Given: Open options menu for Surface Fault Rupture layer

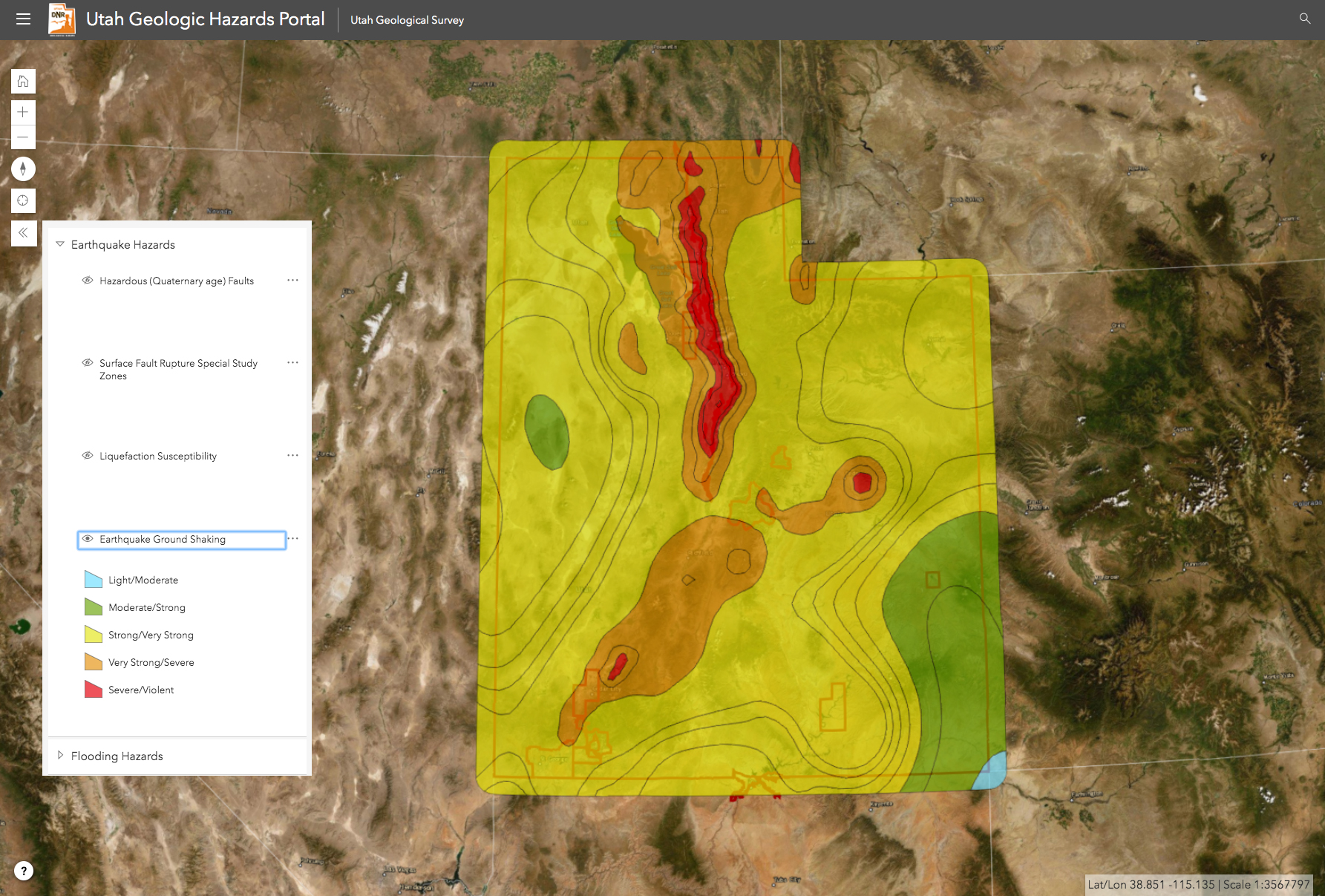Looking at the screenshot, I should (292, 362).
